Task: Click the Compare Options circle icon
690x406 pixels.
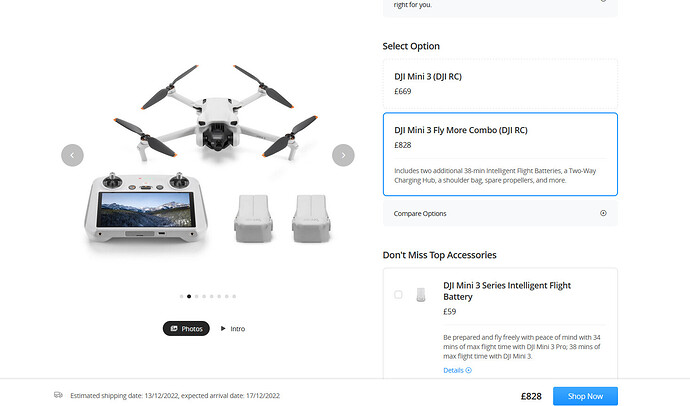Action: coord(603,213)
